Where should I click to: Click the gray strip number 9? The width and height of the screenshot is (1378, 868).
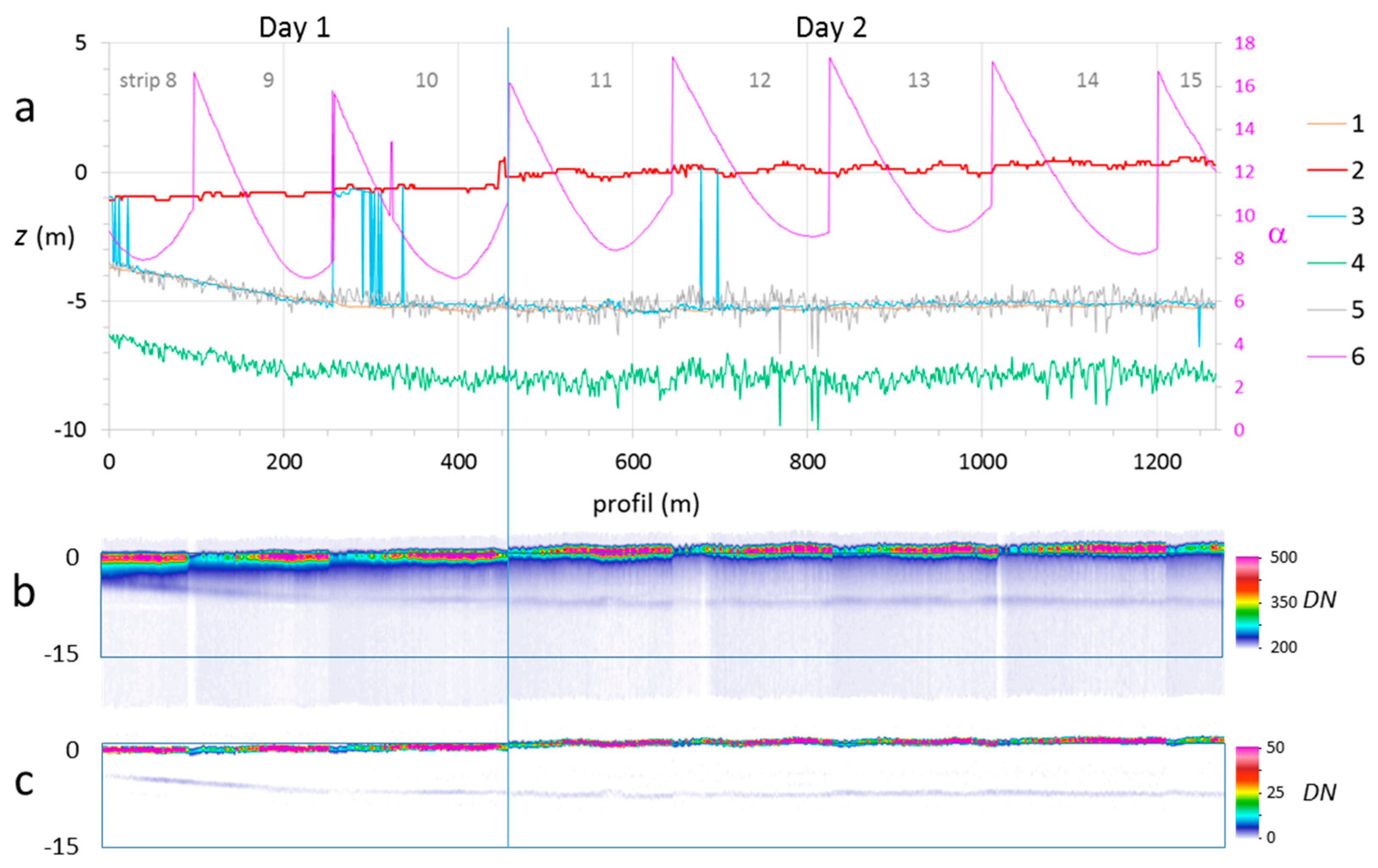point(268,80)
